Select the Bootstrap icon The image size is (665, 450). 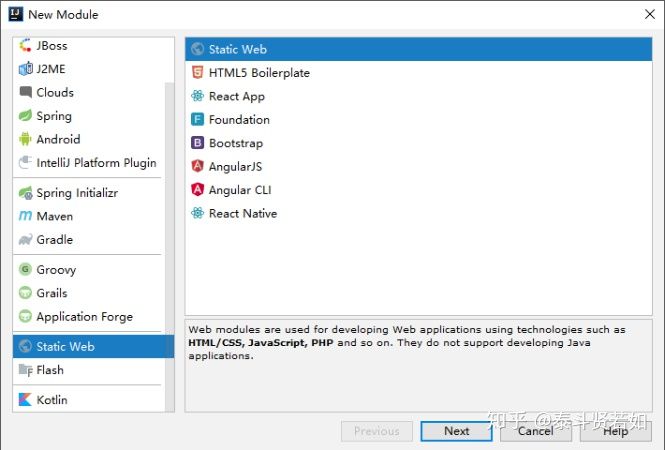pyautogui.click(x=198, y=143)
